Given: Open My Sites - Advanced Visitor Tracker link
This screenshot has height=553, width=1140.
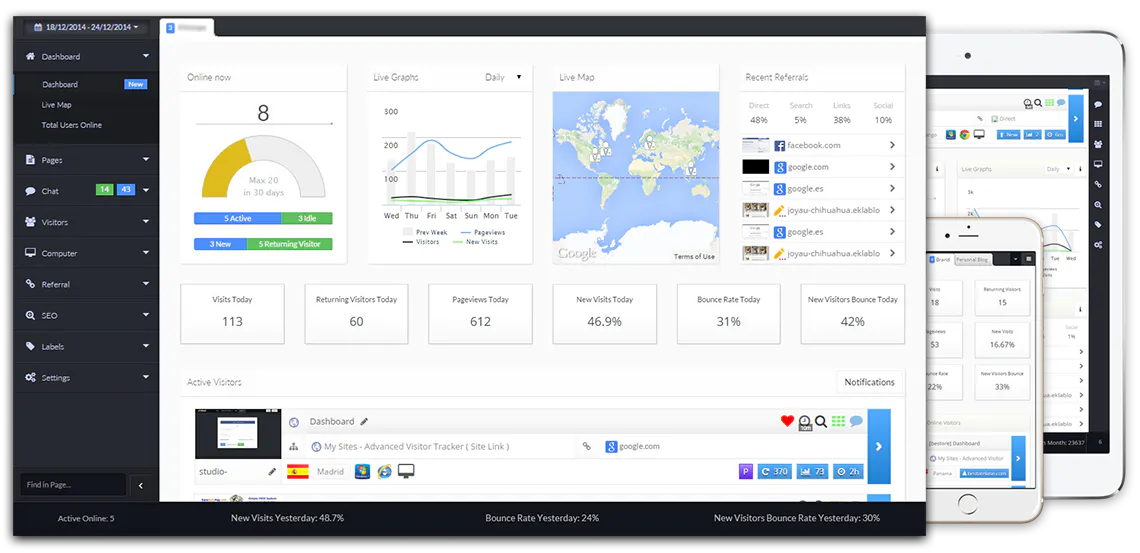Looking at the screenshot, I should [x=416, y=447].
